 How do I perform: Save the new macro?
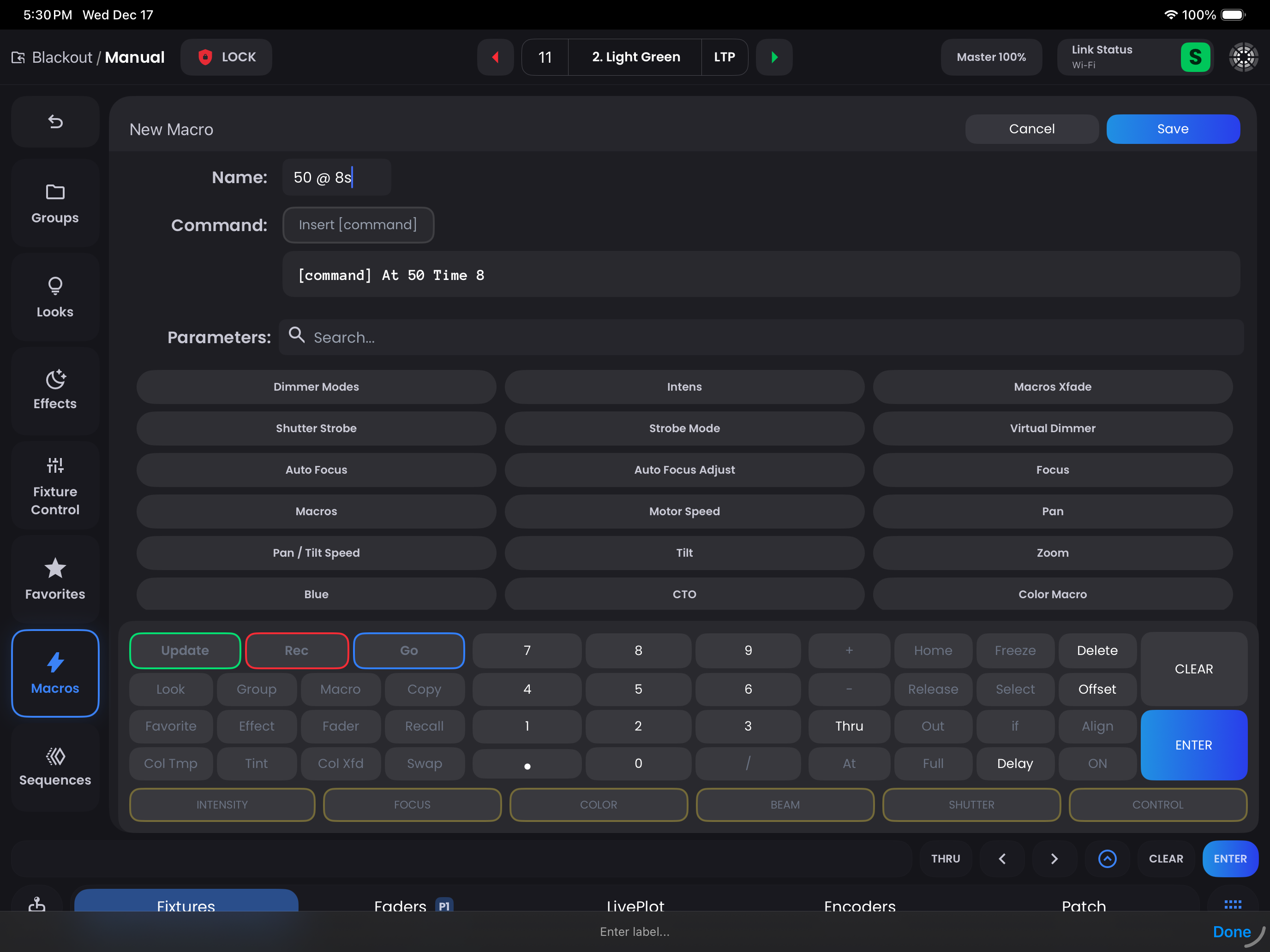[1173, 129]
